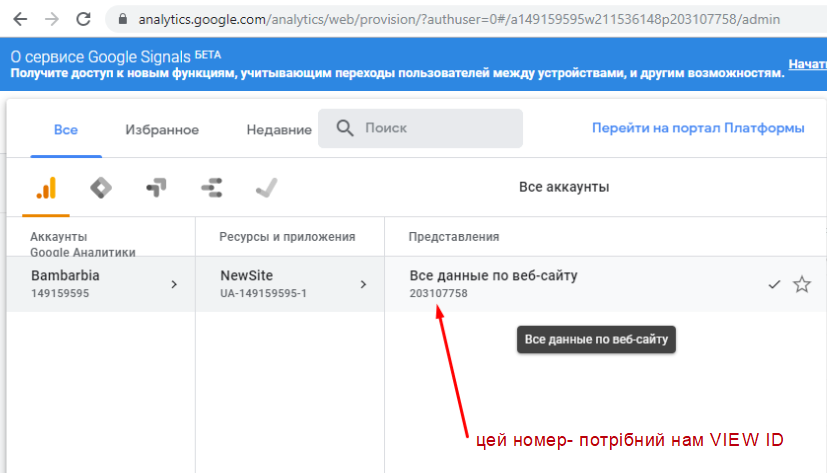Click the account ID 149159595

coord(60,293)
